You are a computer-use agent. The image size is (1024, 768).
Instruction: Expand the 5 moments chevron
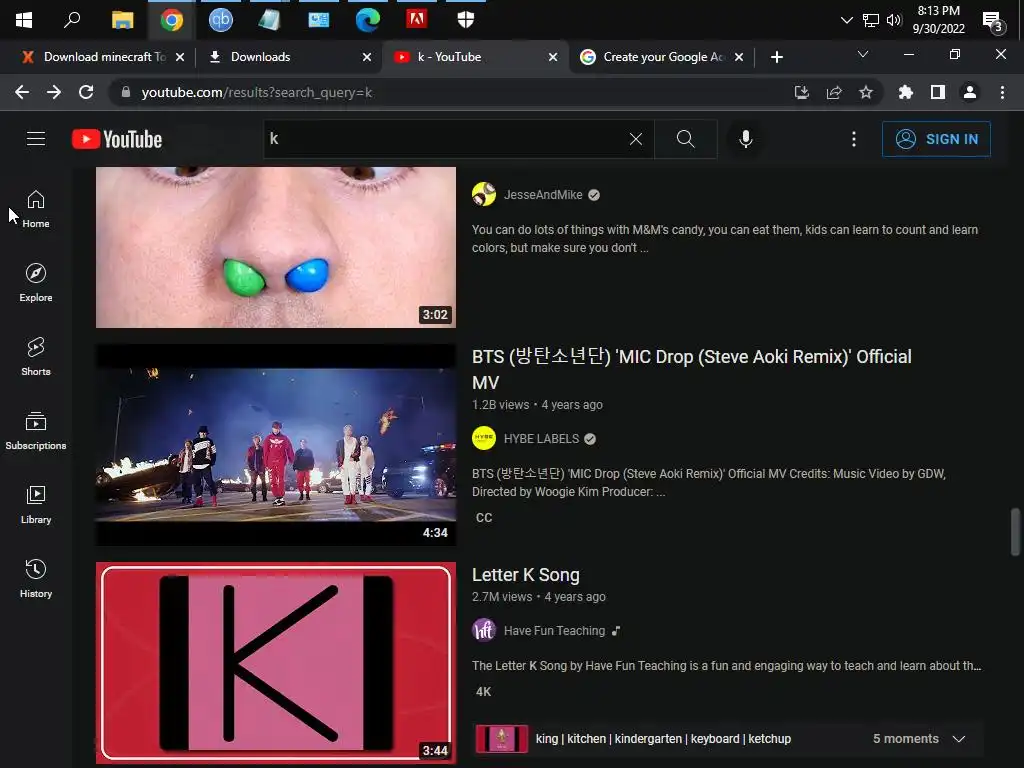(x=958, y=739)
